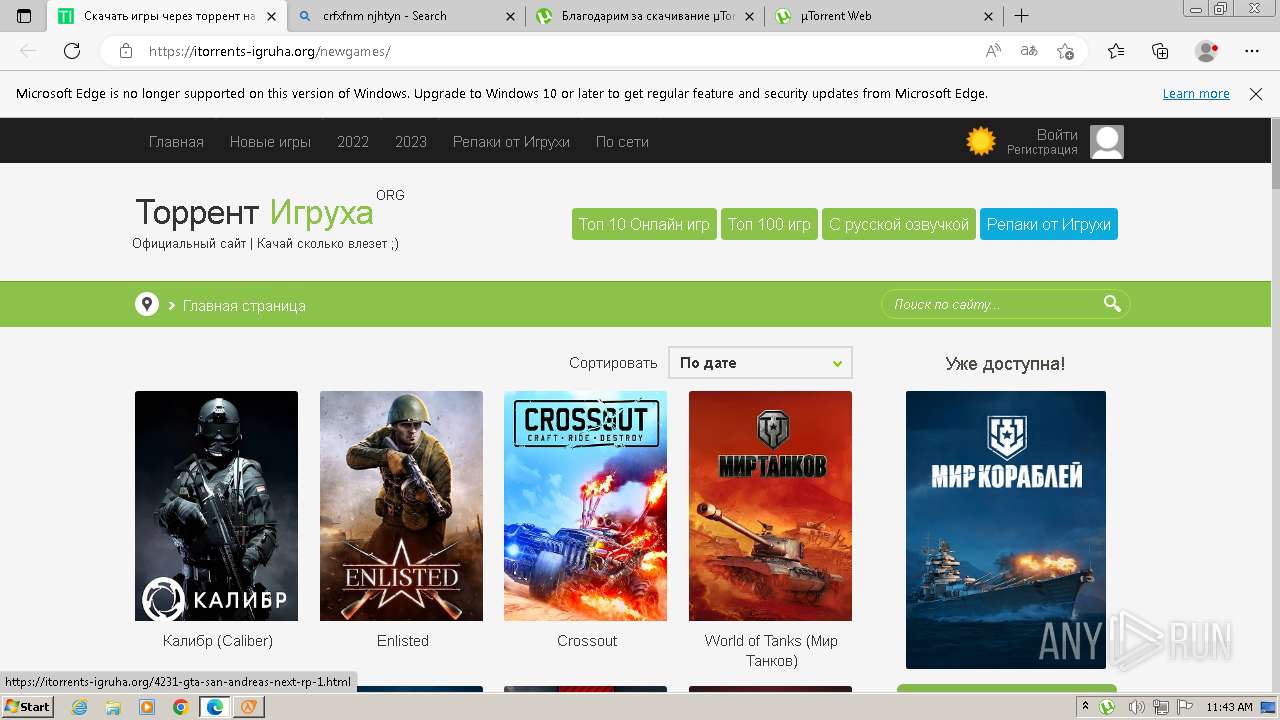Toggle the sun theme switch icon
1280x720 pixels.
pyautogui.click(x=981, y=141)
